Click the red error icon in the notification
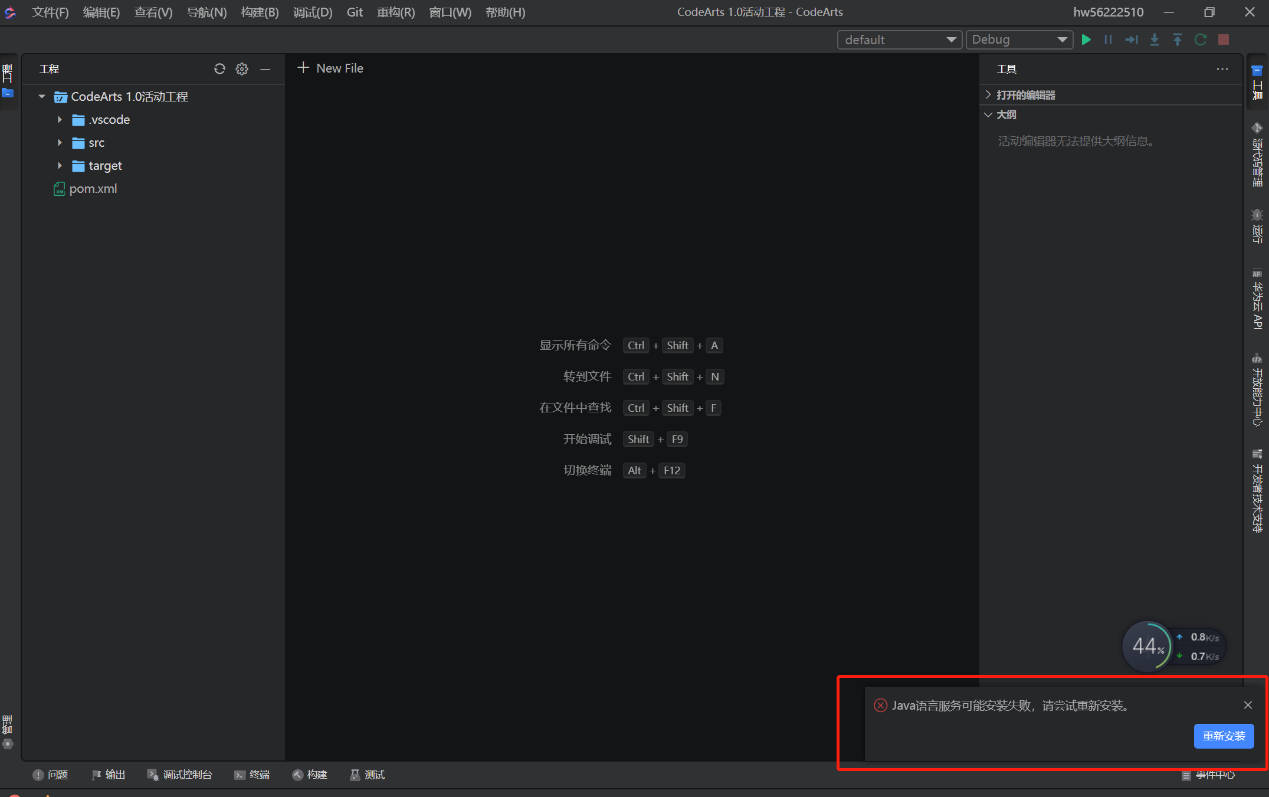Screen dimensions: 1269x797 coord(881,705)
